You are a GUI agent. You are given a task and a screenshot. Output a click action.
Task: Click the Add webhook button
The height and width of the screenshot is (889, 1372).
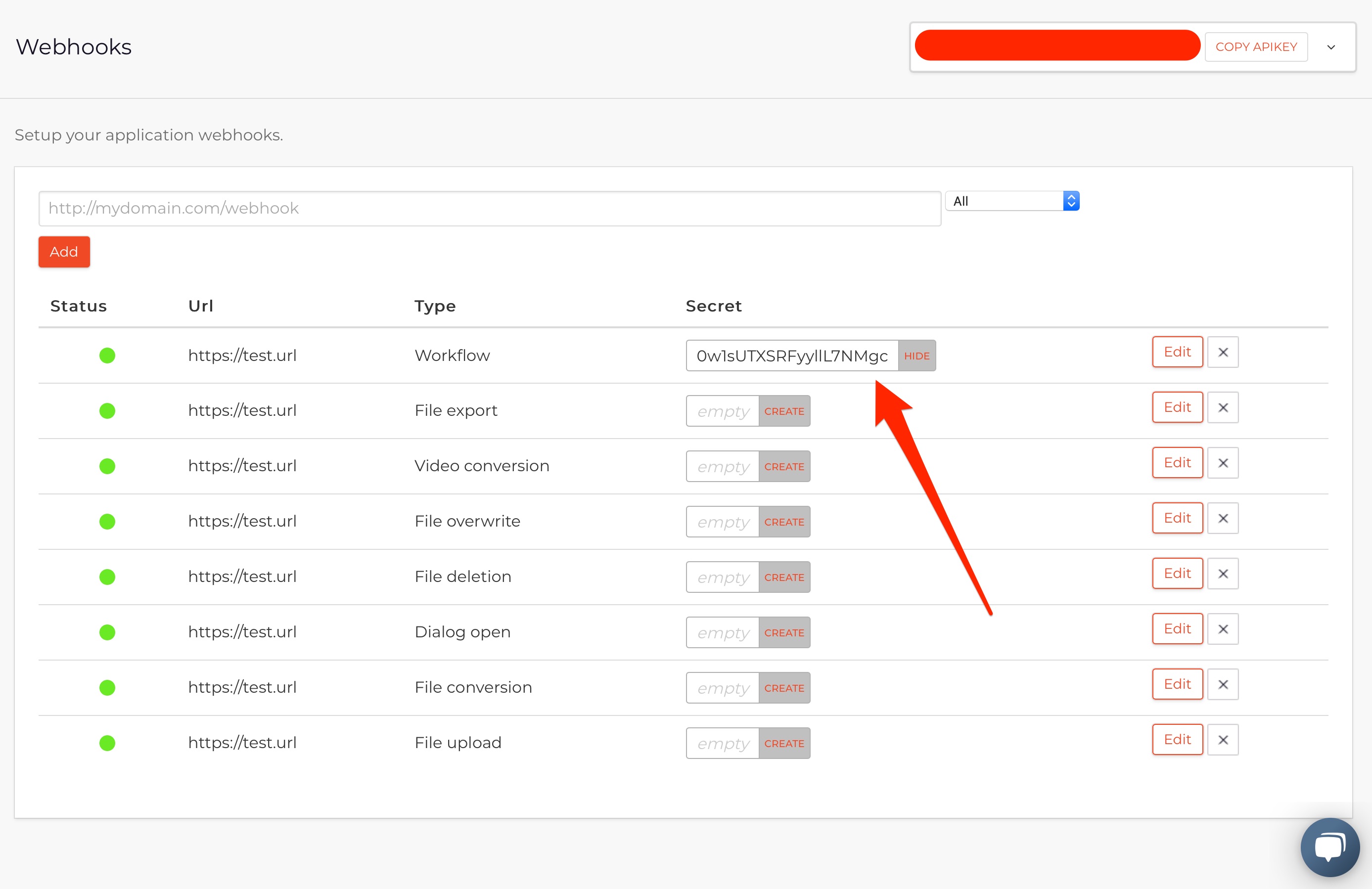pos(63,252)
